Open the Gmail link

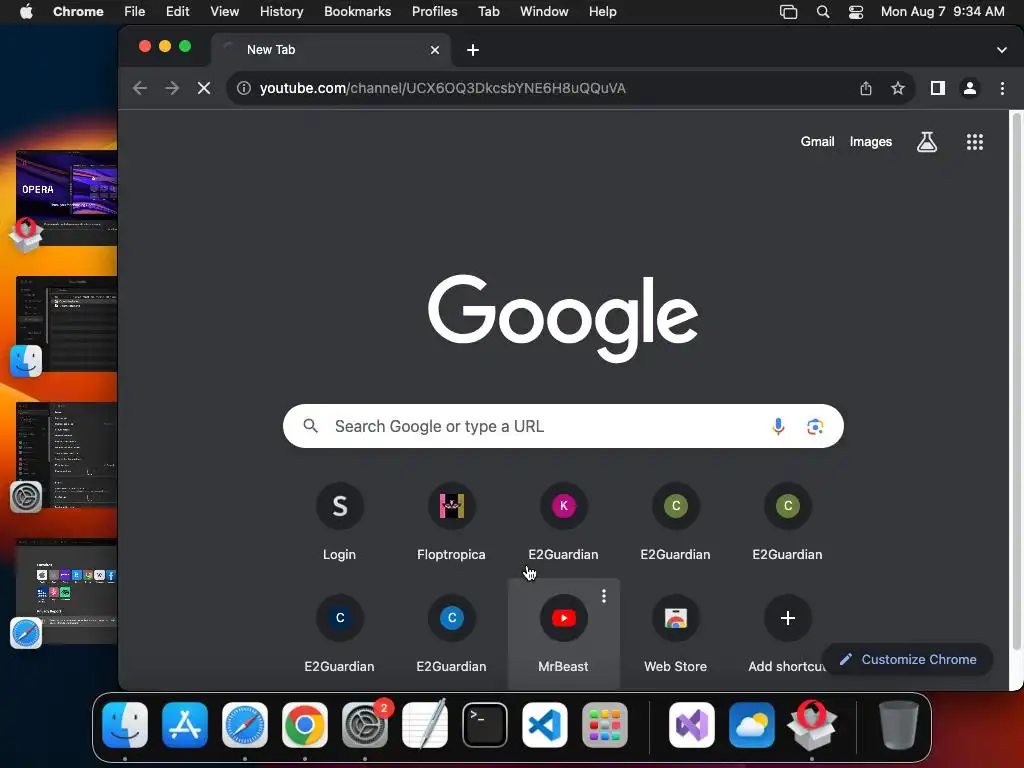[817, 142]
